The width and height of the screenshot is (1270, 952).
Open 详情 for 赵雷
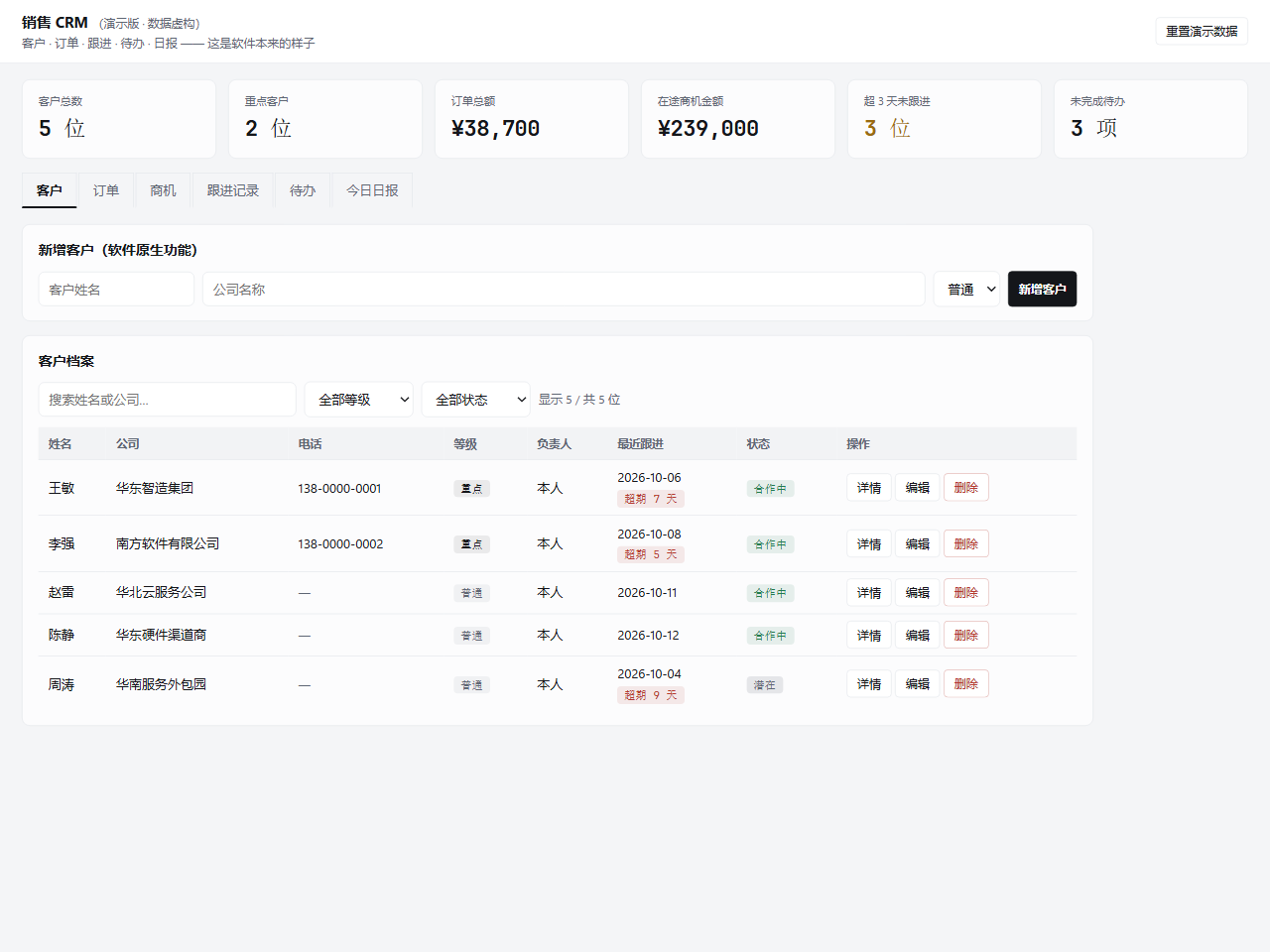(869, 593)
